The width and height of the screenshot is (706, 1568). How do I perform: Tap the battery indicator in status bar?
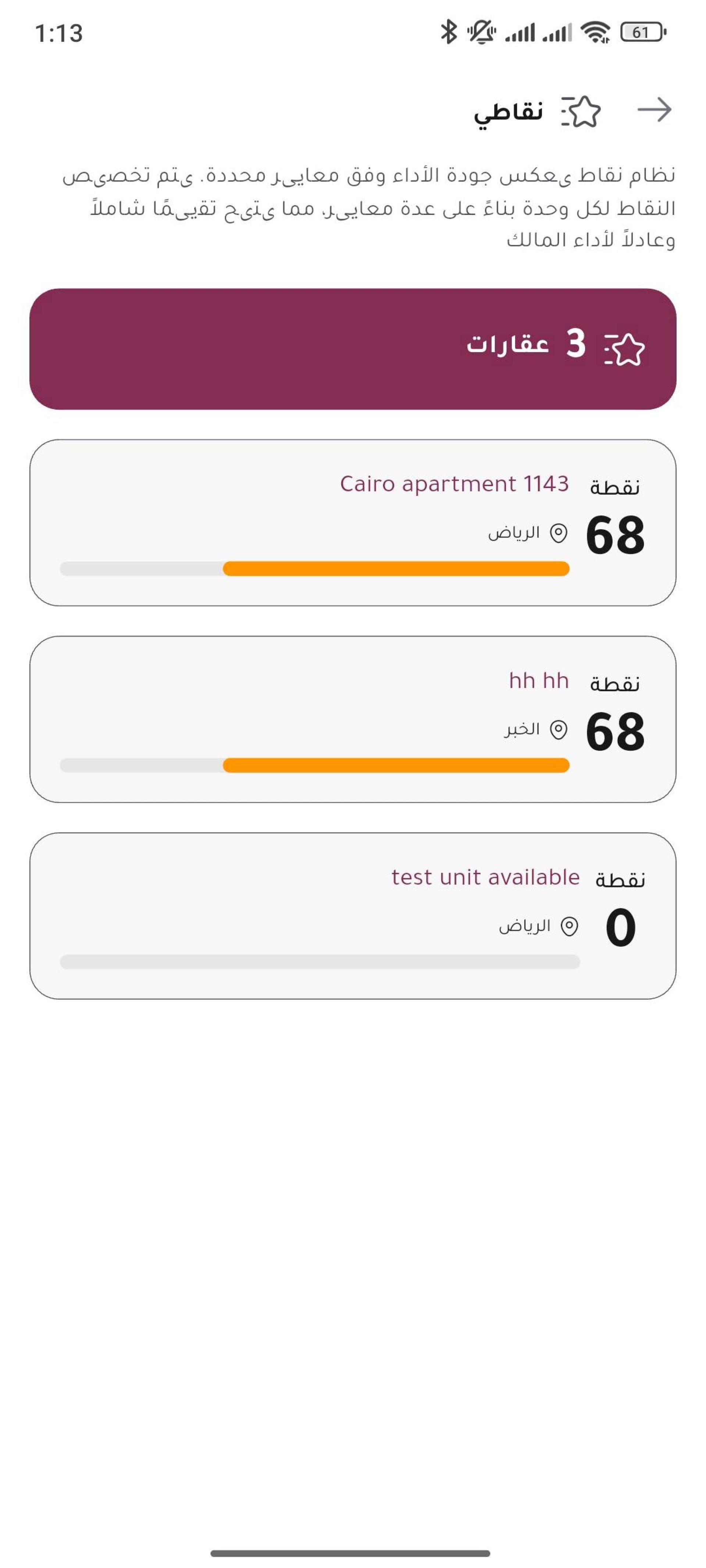coord(643,32)
